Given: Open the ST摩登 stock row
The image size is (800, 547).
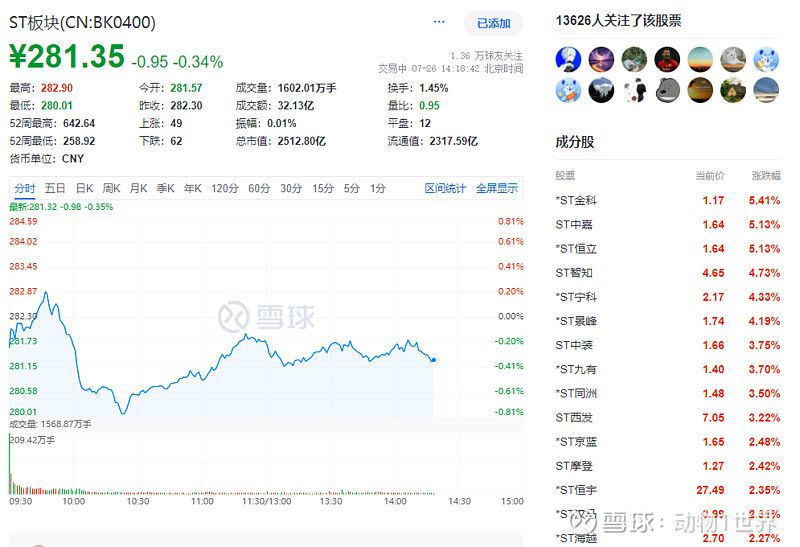Looking at the screenshot, I should pyautogui.click(x=668, y=466).
